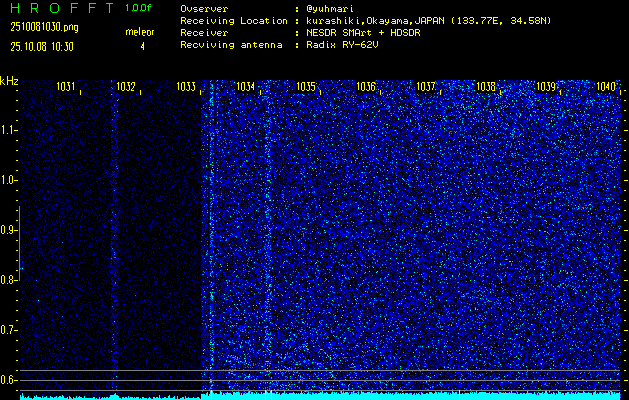Click time marker 1040
The width and height of the screenshot is (629, 400).
pos(606,86)
